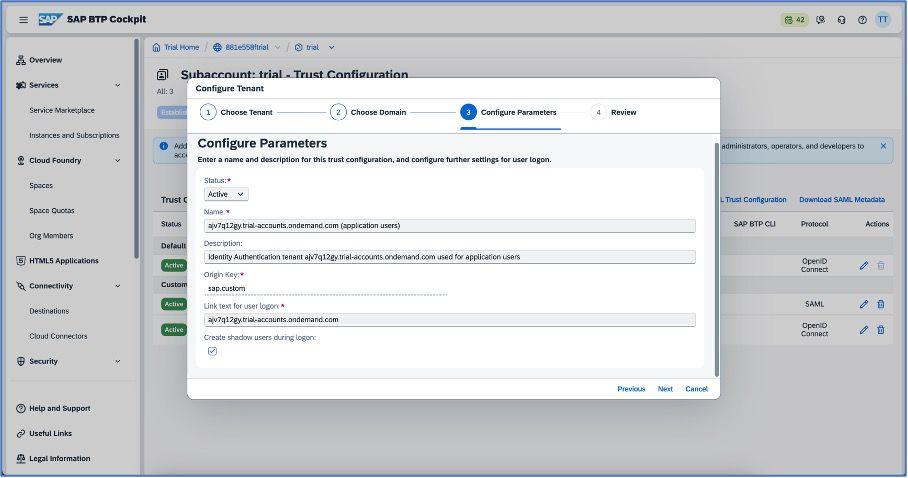The height and width of the screenshot is (478, 908).
Task: Click the Trial Home breadcrumb link
Action: pos(181,48)
